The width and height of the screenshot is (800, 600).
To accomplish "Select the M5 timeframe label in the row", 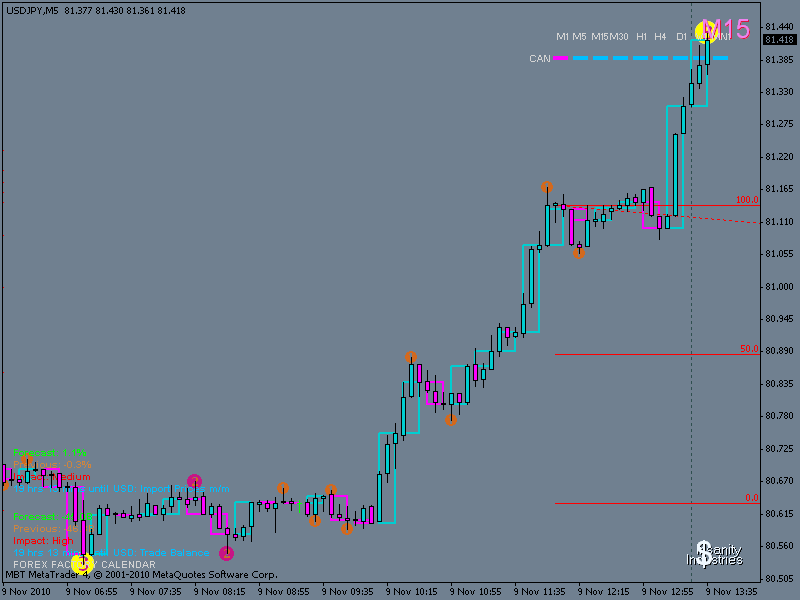I will [x=579, y=37].
